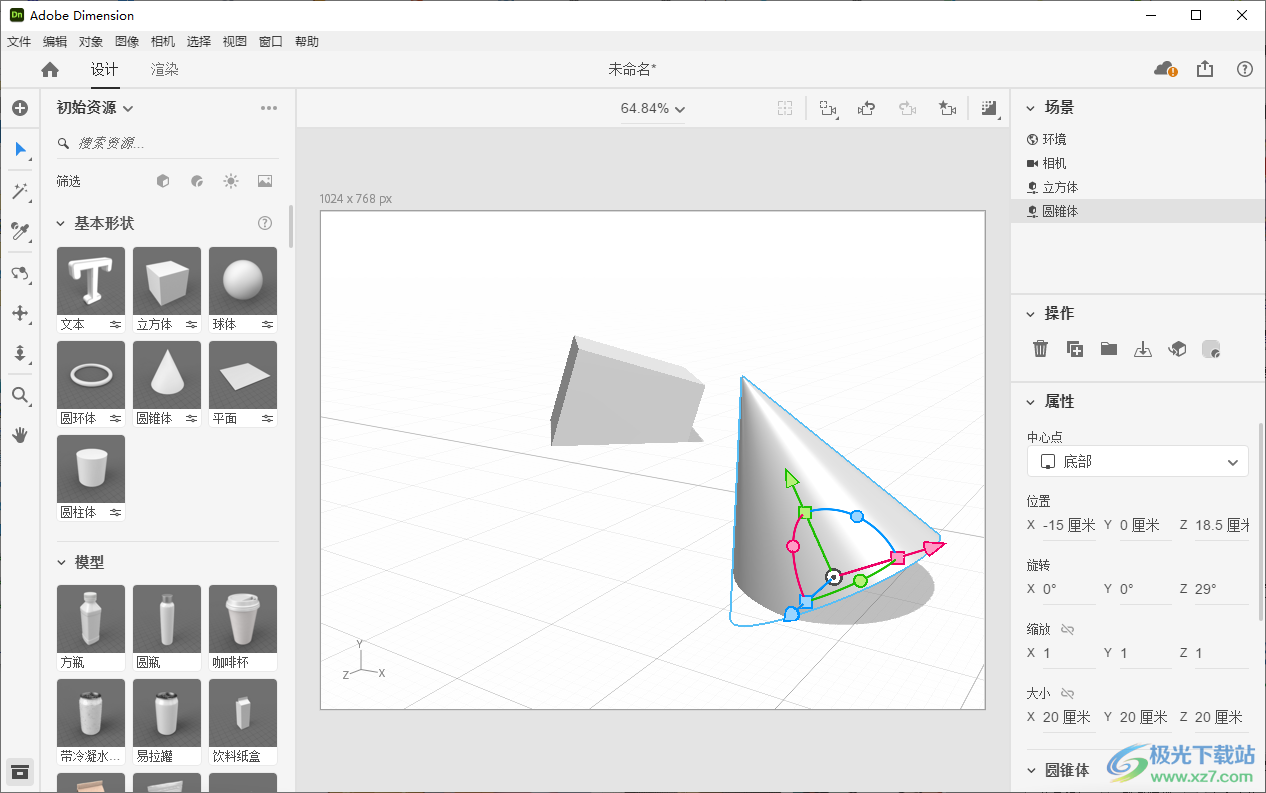
Task: Select the Orbit camera tool
Action: (x=20, y=273)
